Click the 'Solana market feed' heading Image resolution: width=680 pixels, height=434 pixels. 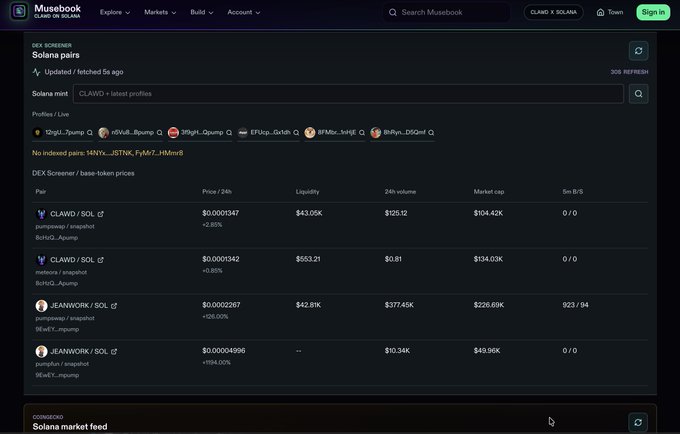[x=70, y=427]
